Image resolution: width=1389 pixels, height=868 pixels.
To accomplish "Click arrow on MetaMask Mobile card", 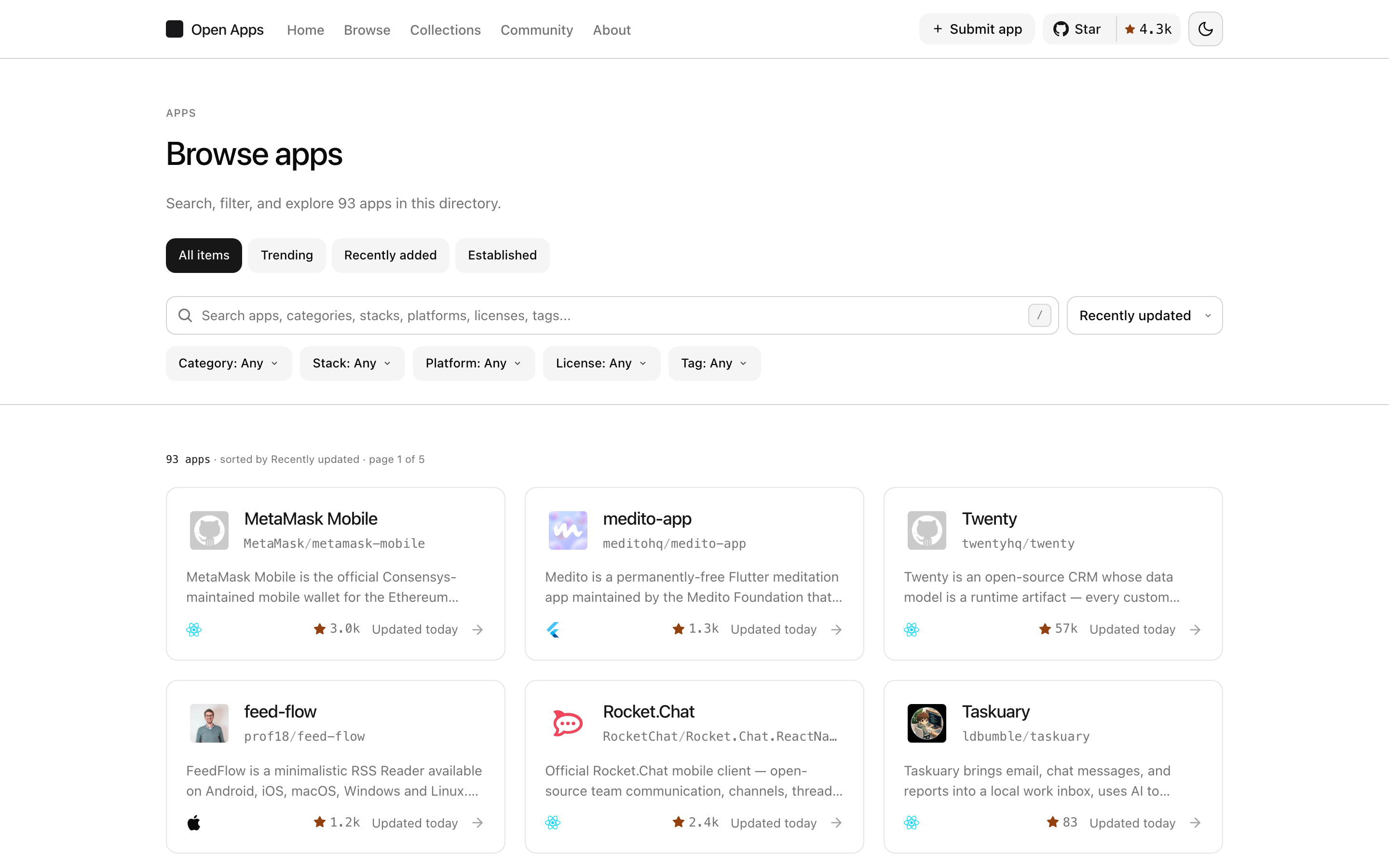I will (x=477, y=630).
